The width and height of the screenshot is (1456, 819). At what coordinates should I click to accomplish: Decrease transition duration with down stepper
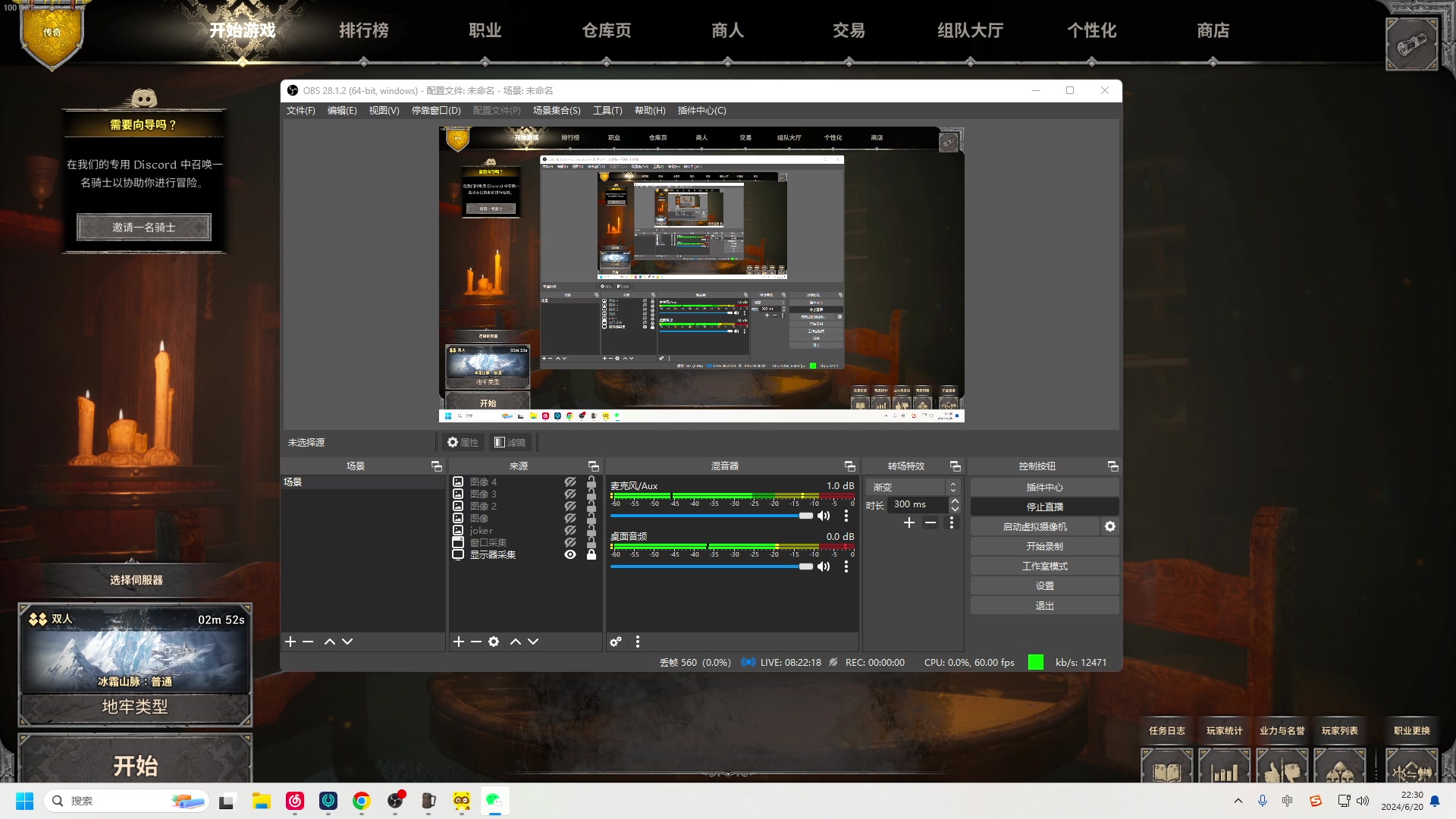pos(955,509)
